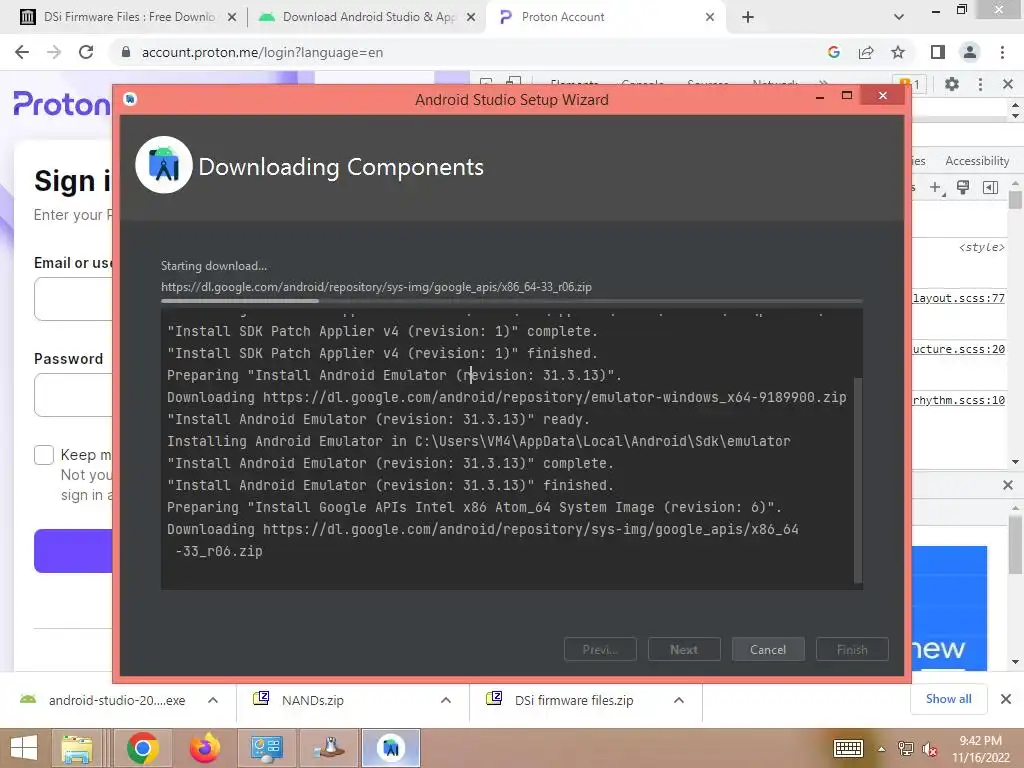The width and height of the screenshot is (1024, 768).
Task: Open the DevTools Accessibility tab
Action: pyautogui.click(x=977, y=161)
